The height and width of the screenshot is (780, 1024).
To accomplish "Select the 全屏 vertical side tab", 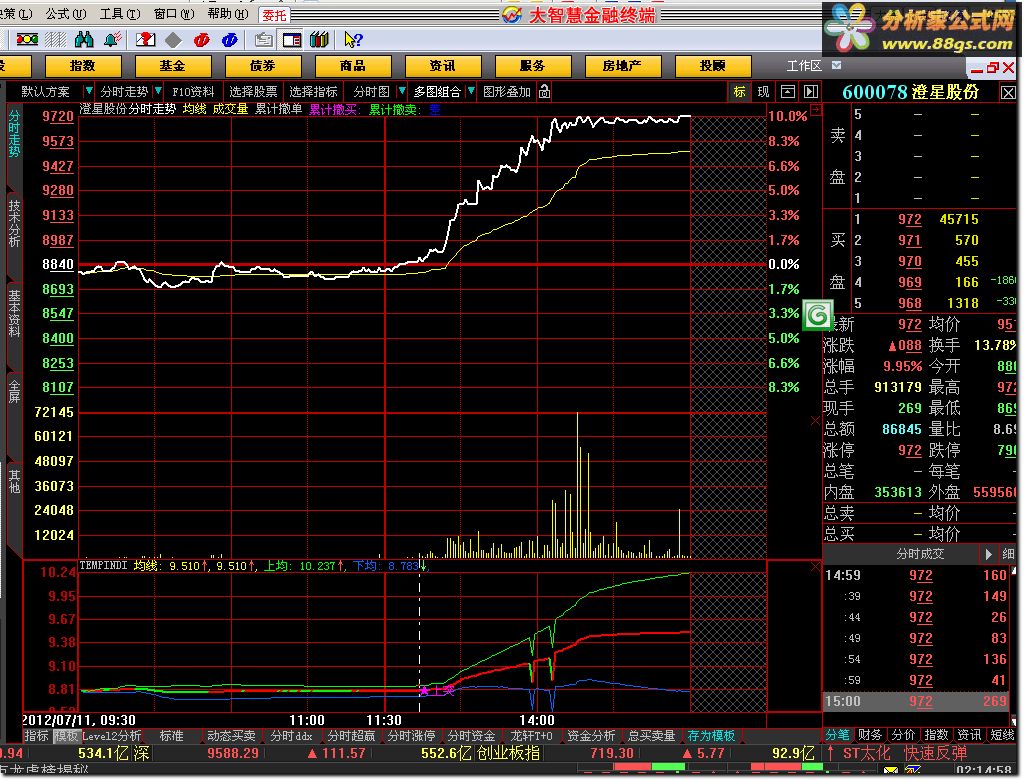I will pyautogui.click(x=14, y=392).
